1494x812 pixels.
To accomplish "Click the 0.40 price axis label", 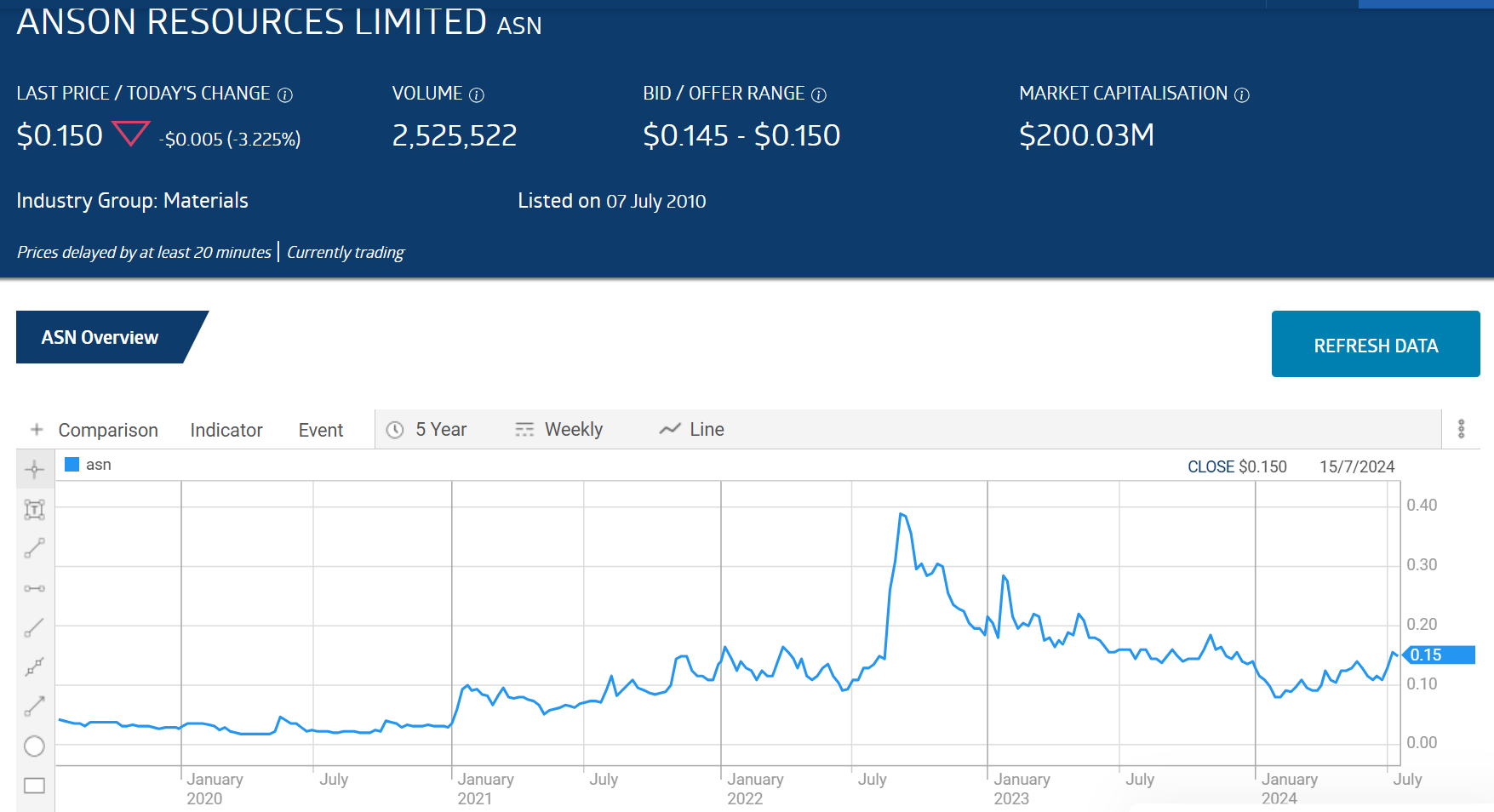I will [x=1422, y=505].
